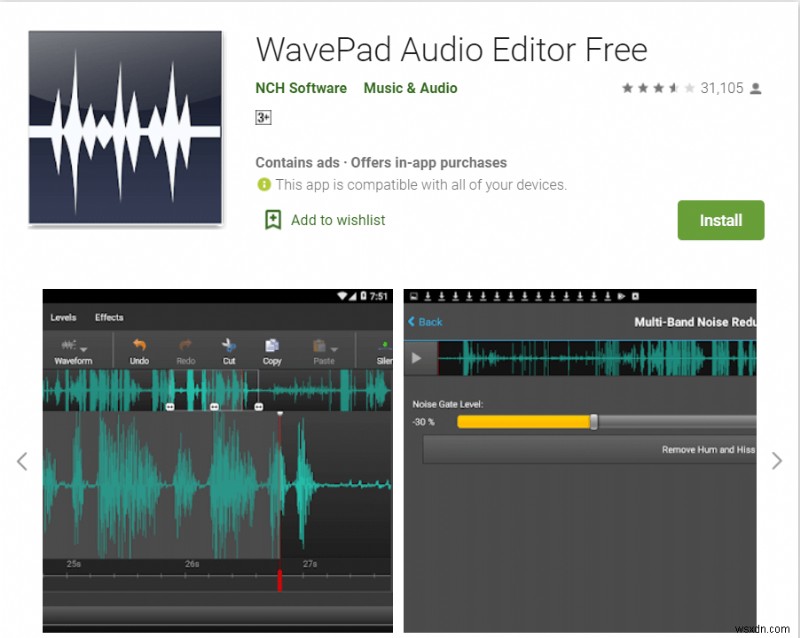Click the first WavePad screenshot thumbnail
This screenshot has width=800, height=638.
click(x=216, y=455)
